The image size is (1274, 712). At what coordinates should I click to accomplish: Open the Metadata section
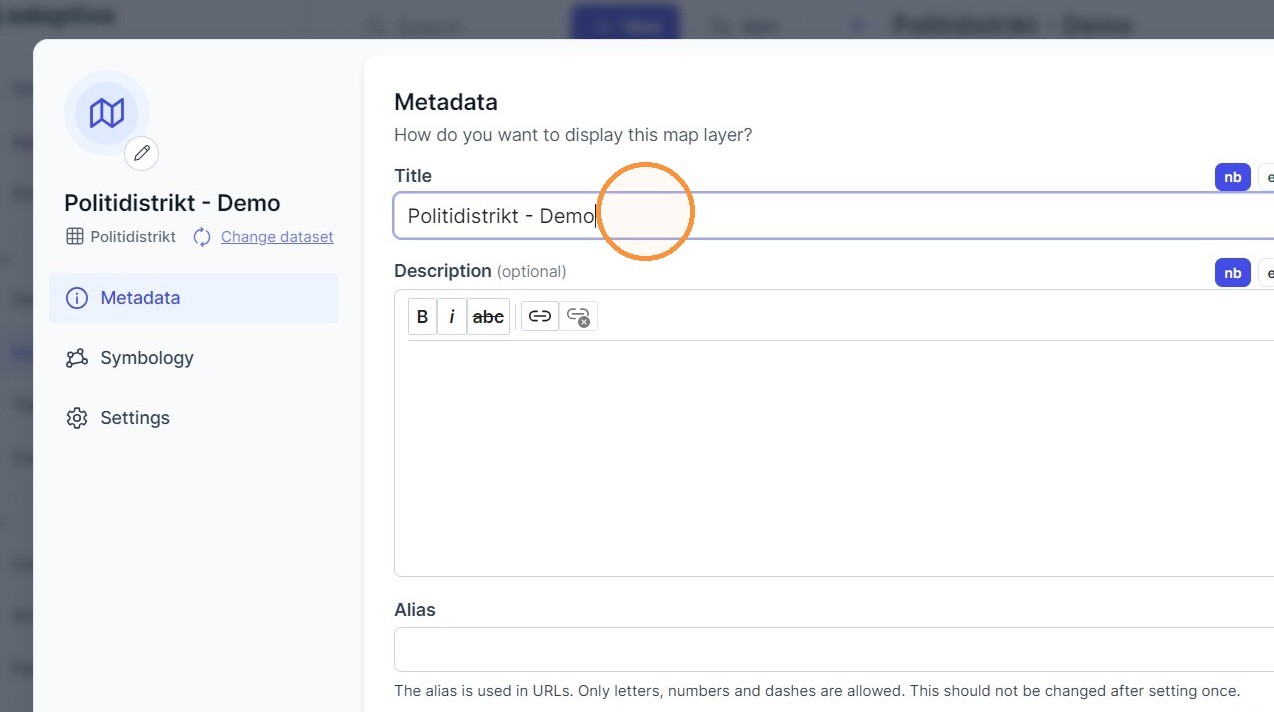tap(194, 298)
